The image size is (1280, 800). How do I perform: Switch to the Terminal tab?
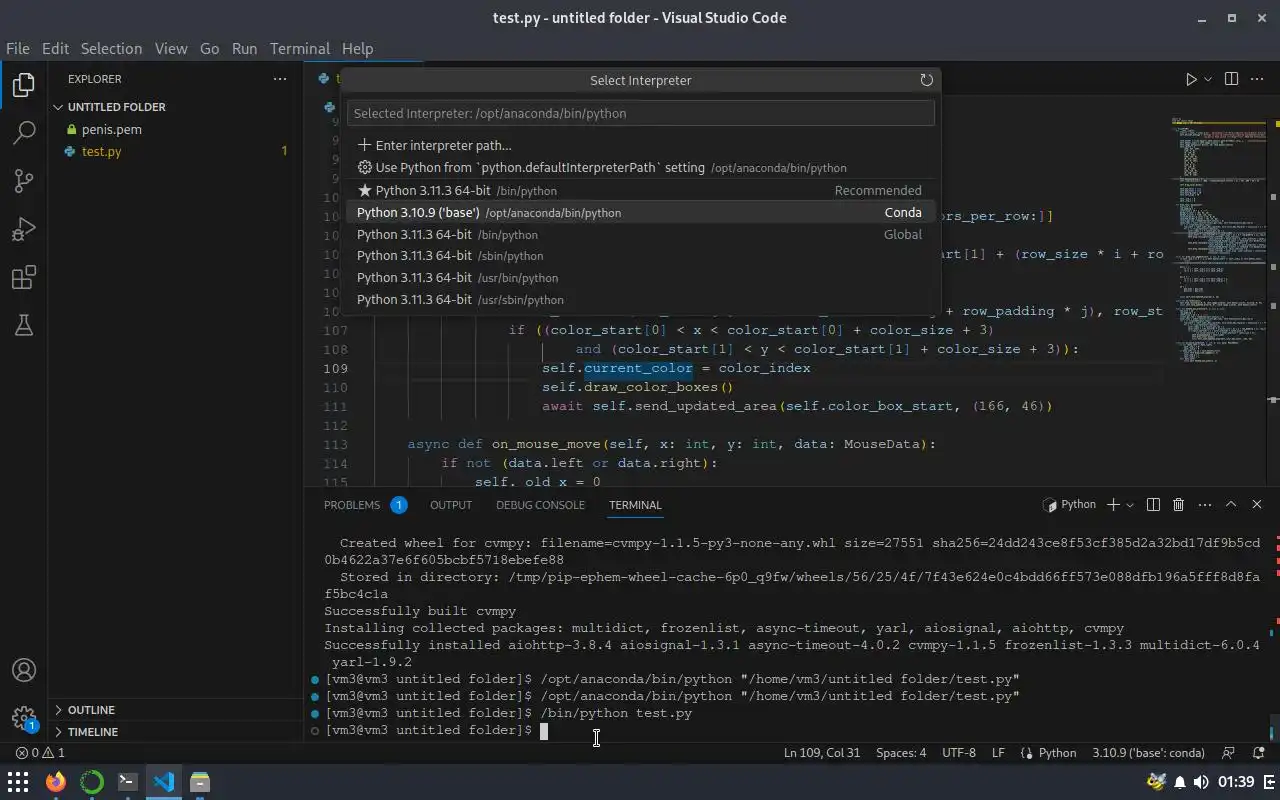tap(635, 505)
